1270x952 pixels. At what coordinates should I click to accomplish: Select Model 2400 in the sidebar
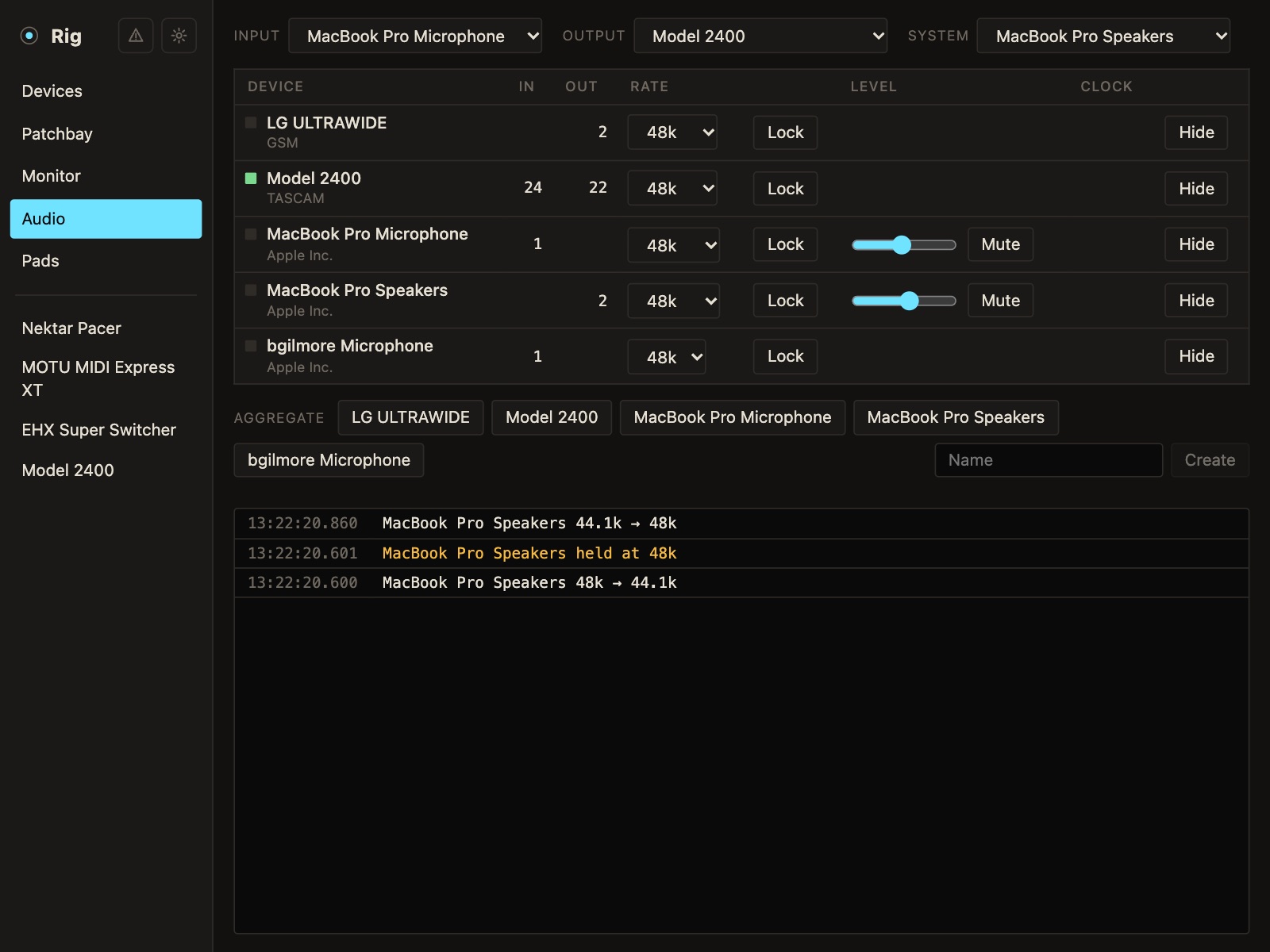point(106,470)
